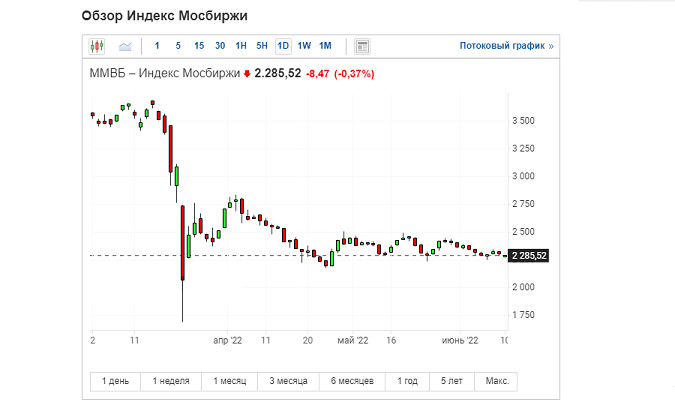Set range to 1 месяц
This screenshot has width=675, height=417.
(x=229, y=381)
